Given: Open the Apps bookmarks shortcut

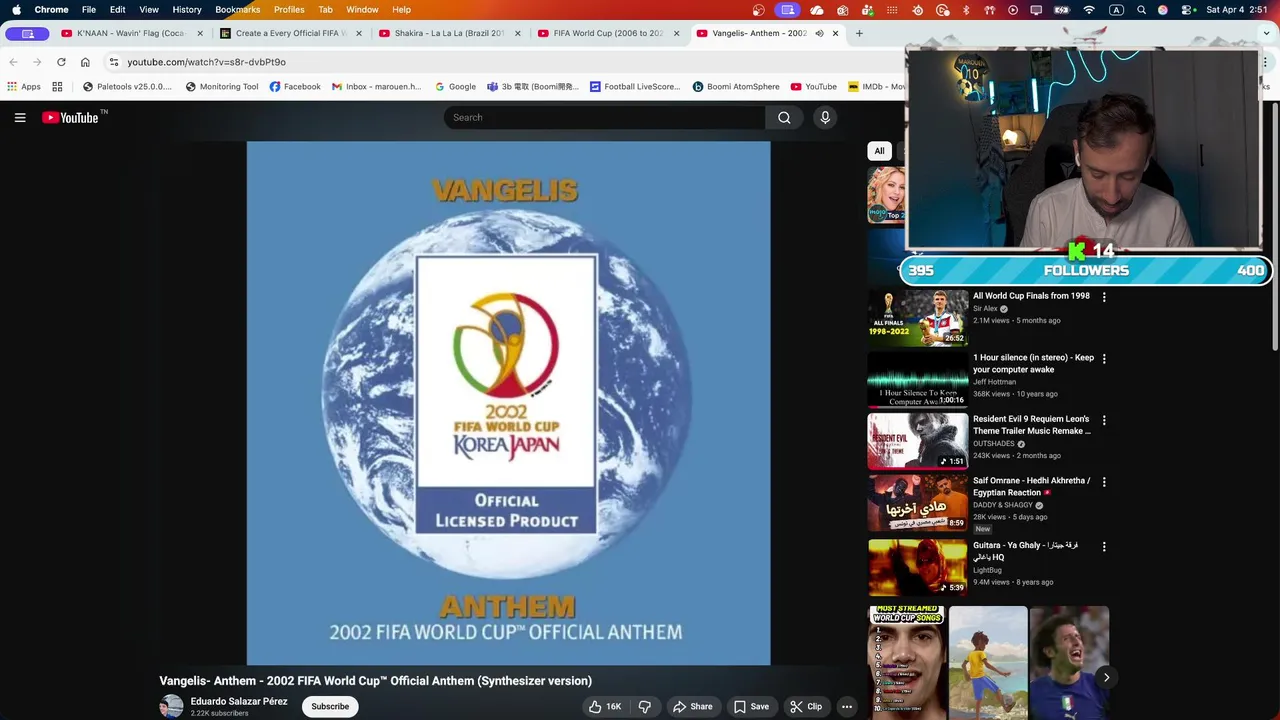Looking at the screenshot, I should tap(24, 87).
